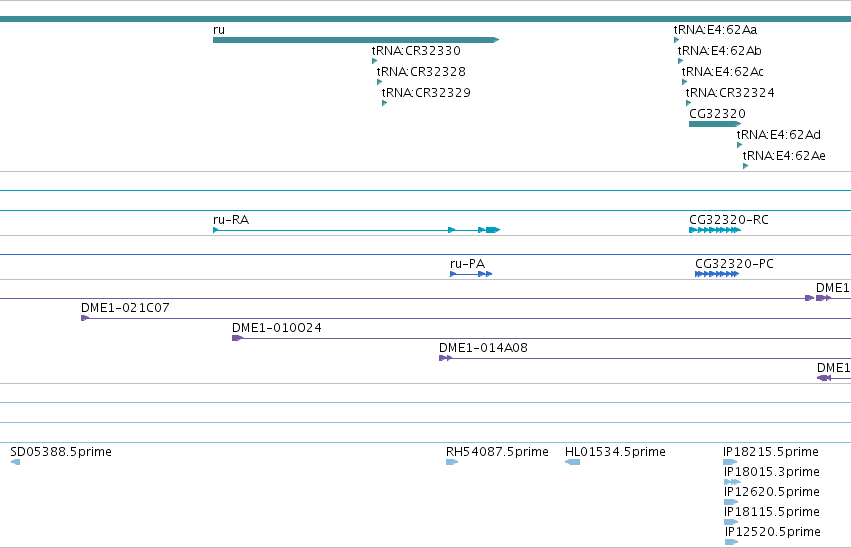Click the IP12620.5prime EST glyph

[731, 502]
